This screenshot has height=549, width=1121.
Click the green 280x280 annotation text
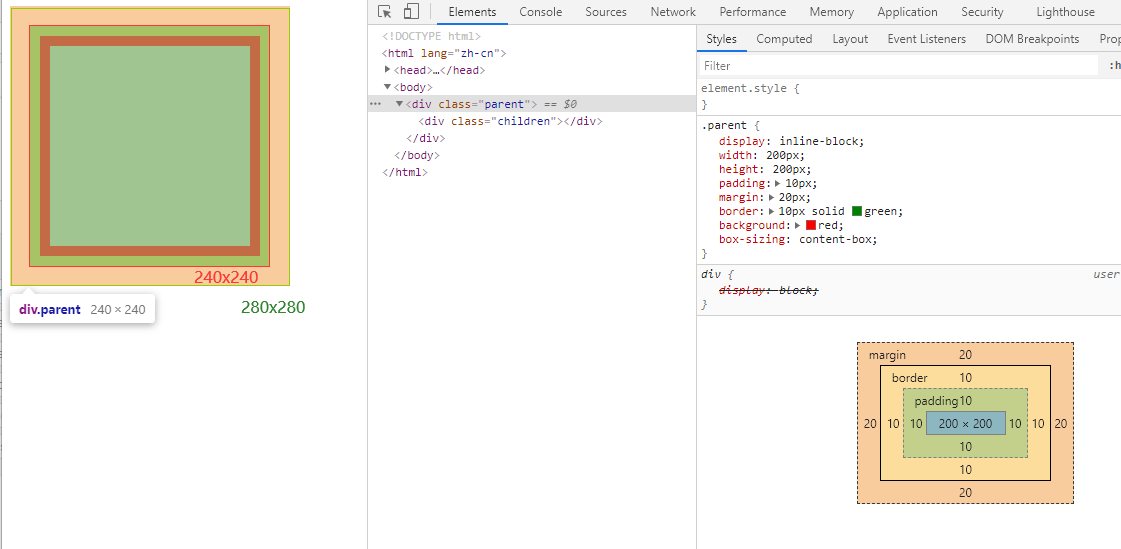click(273, 307)
